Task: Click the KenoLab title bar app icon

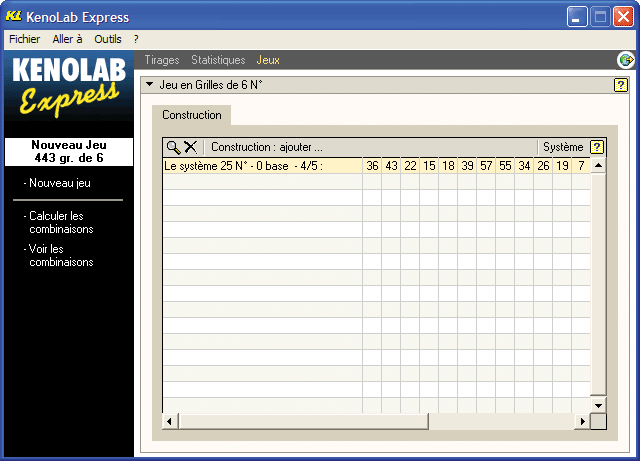Action: pyautogui.click(x=14, y=16)
